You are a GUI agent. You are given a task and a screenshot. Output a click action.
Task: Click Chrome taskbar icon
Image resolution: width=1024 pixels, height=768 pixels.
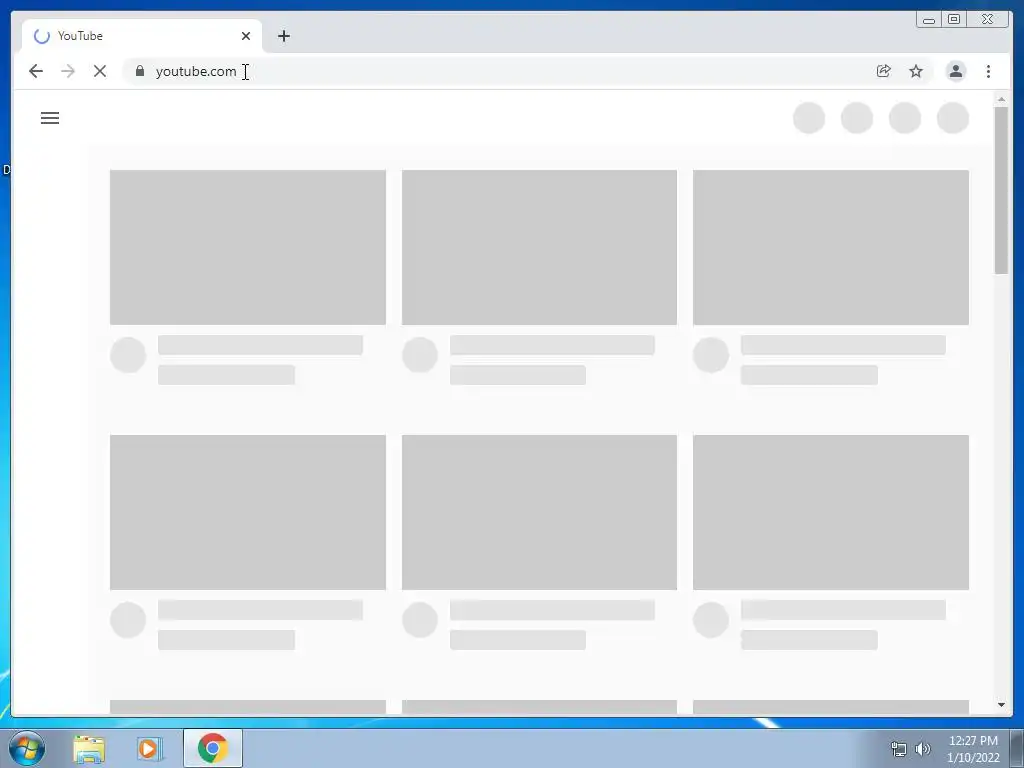(x=212, y=748)
